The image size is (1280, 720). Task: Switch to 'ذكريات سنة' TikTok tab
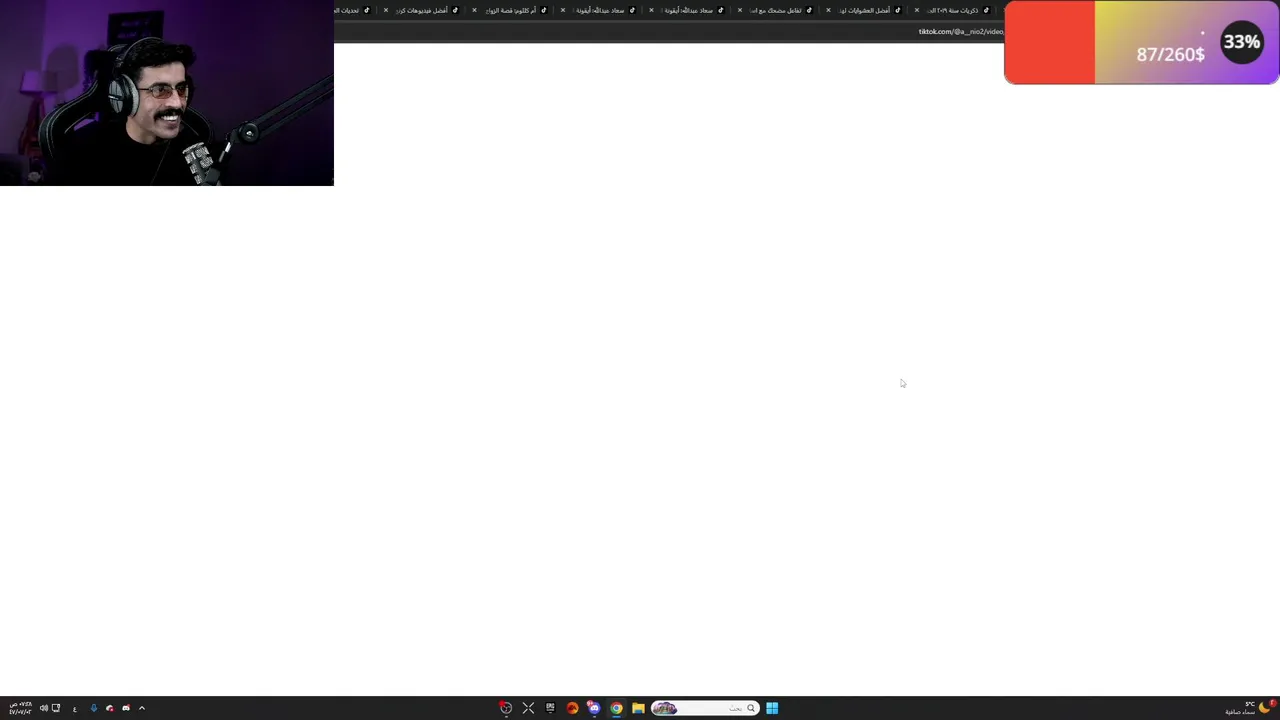[955, 10]
